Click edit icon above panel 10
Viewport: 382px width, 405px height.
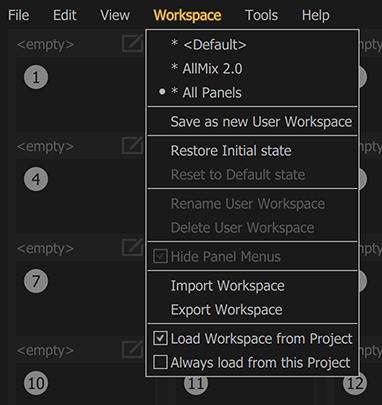[x=132, y=349]
